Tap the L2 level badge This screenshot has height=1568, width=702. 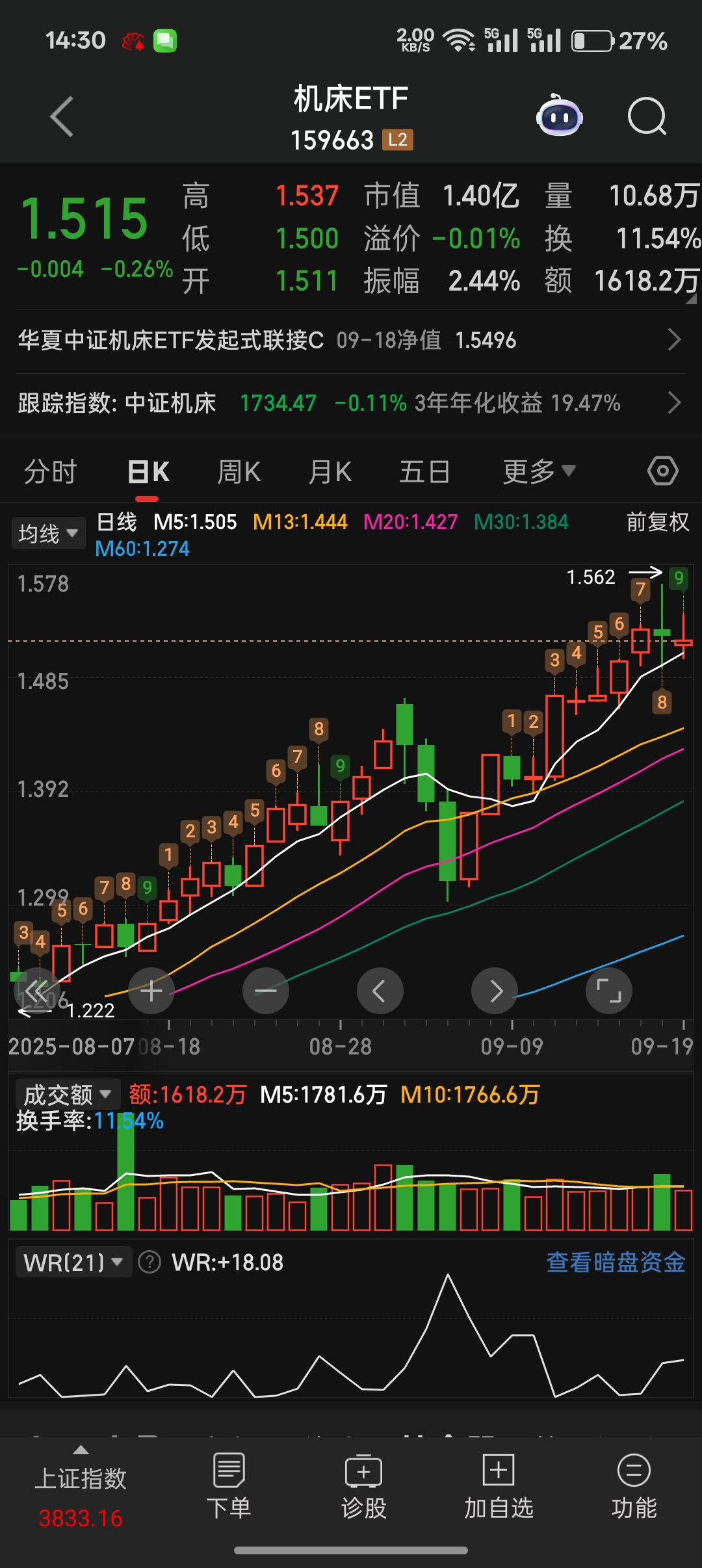tap(398, 140)
